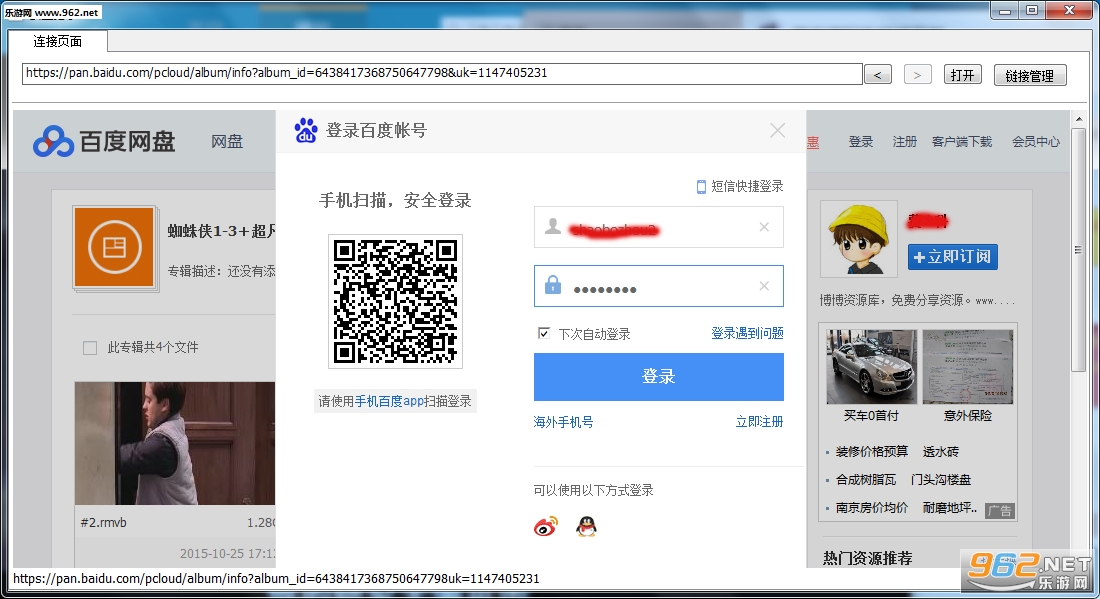
Task: Open the 网盘 menu item
Action: click(227, 142)
